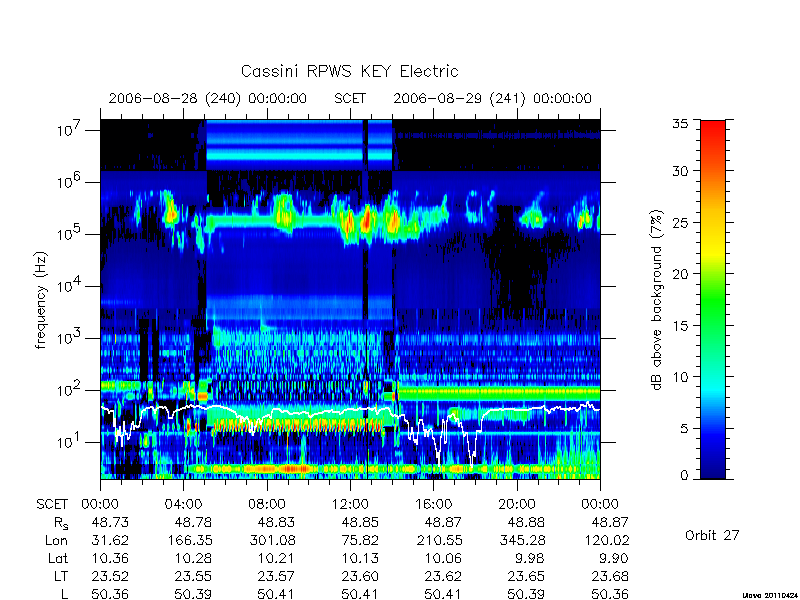
Task: Click the plot title Cassini RPWS KEY Electric
Action: pyautogui.click(x=349, y=71)
